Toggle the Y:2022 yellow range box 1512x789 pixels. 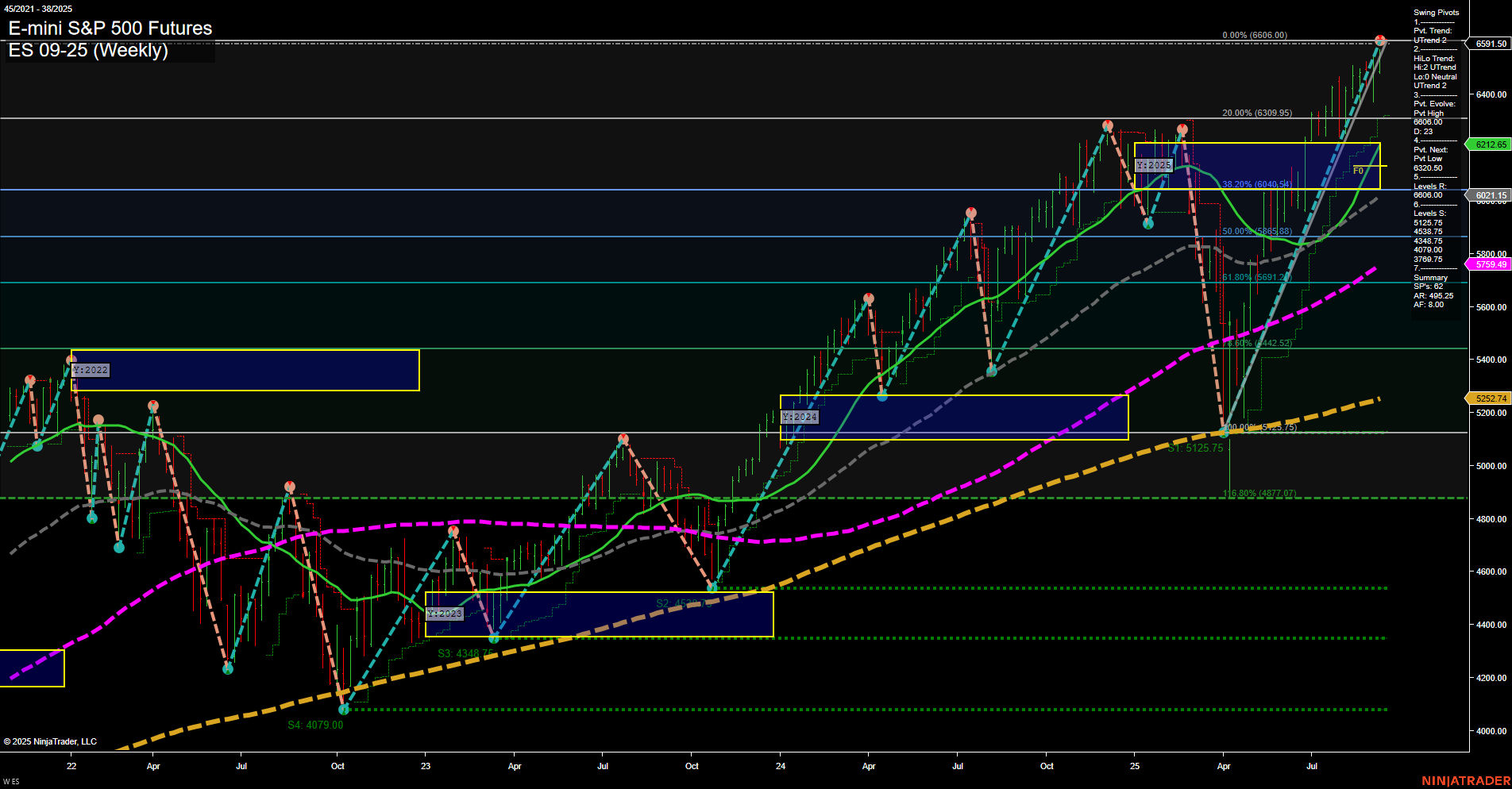point(90,370)
